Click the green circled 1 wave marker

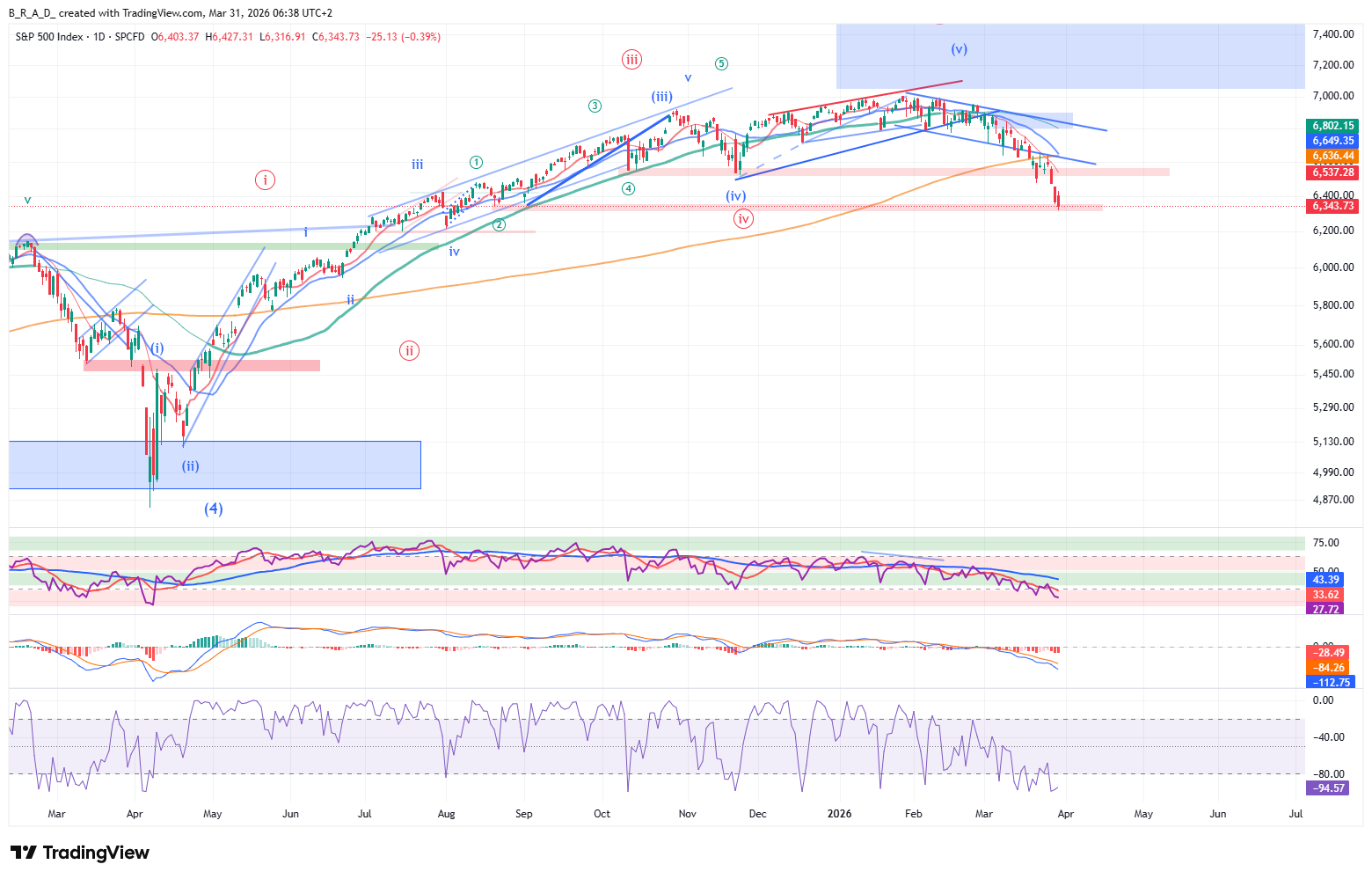476,162
